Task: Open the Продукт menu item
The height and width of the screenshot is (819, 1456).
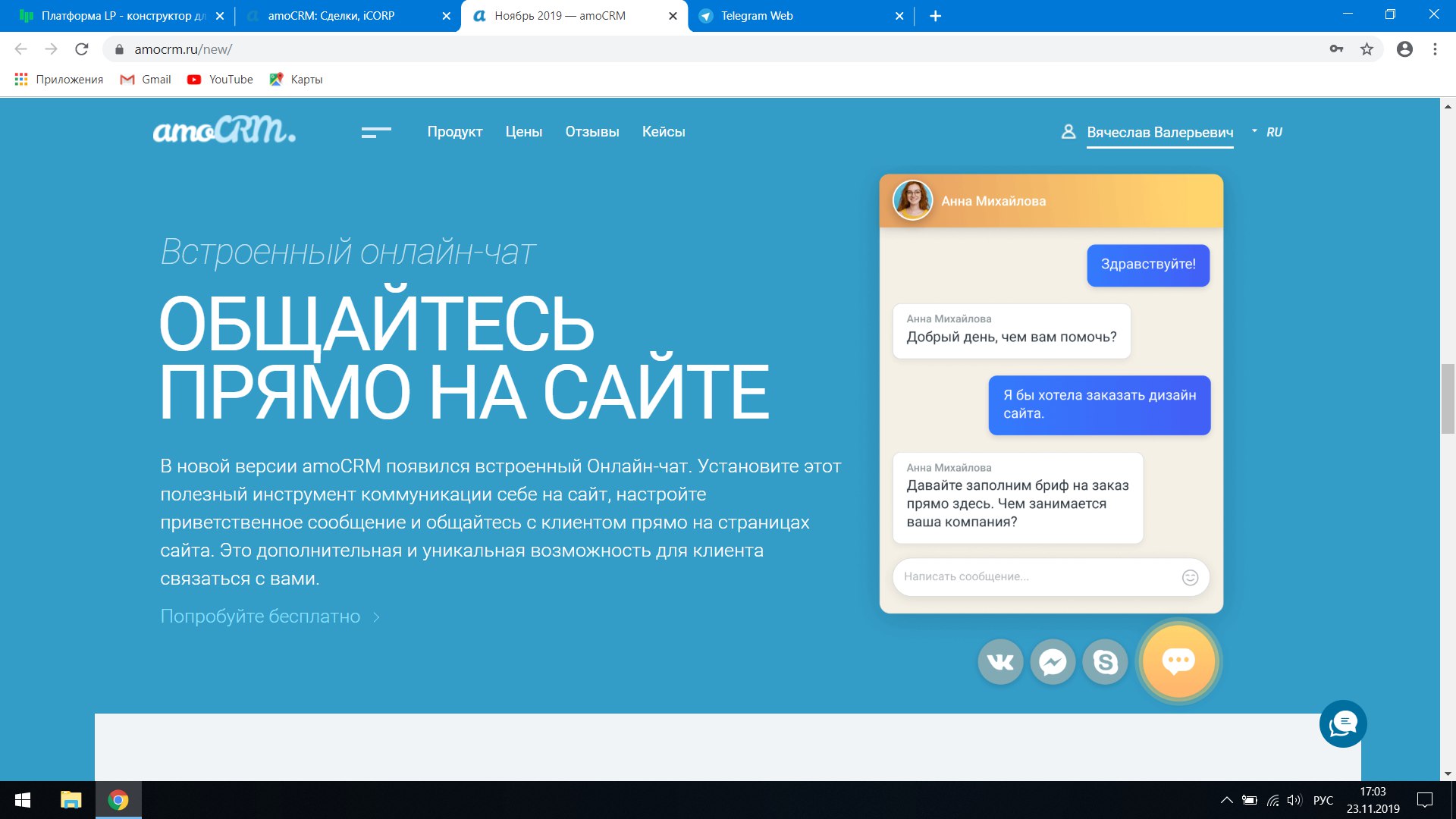Action: pos(455,131)
